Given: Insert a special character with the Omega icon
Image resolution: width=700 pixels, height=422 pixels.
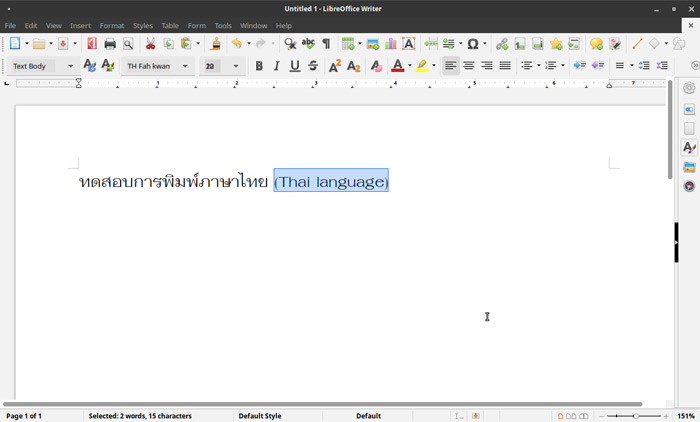Looking at the screenshot, I should pos(473,44).
